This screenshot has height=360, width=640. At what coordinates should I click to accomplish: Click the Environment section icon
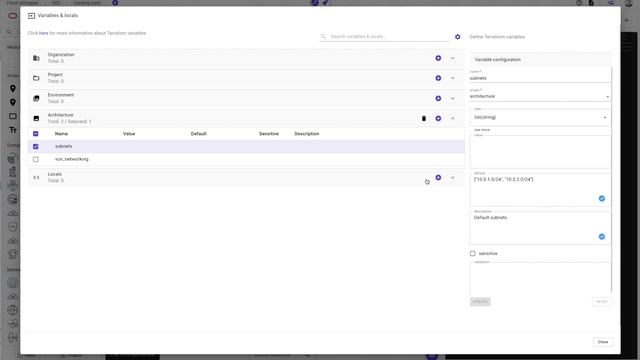[36, 98]
